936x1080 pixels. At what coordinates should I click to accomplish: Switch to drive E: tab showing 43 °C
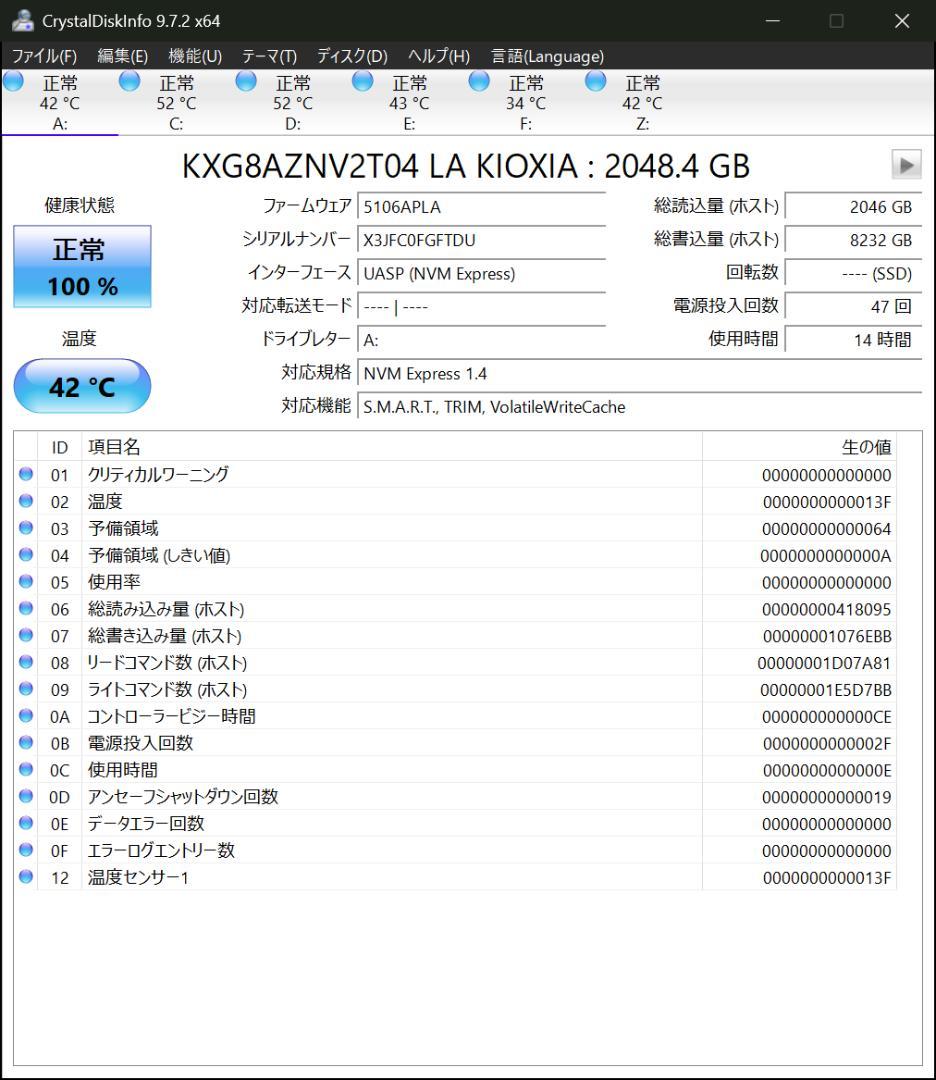tap(409, 102)
